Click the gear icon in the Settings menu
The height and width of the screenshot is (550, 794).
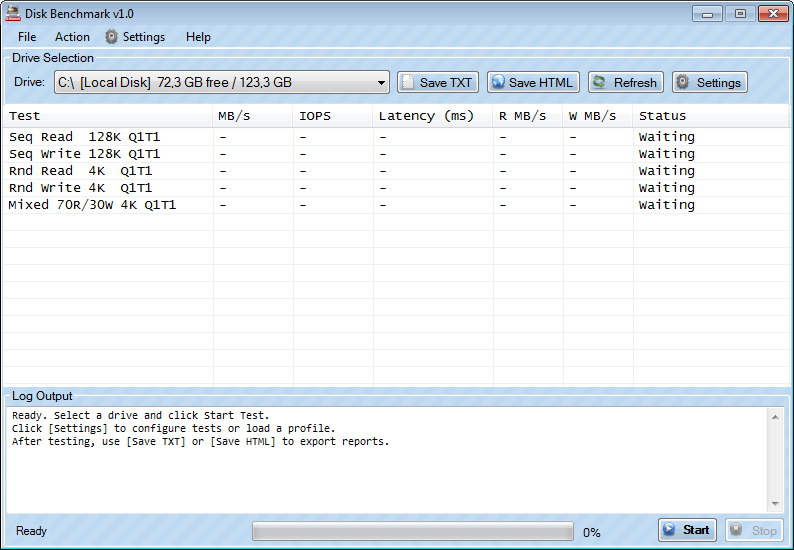[111, 37]
